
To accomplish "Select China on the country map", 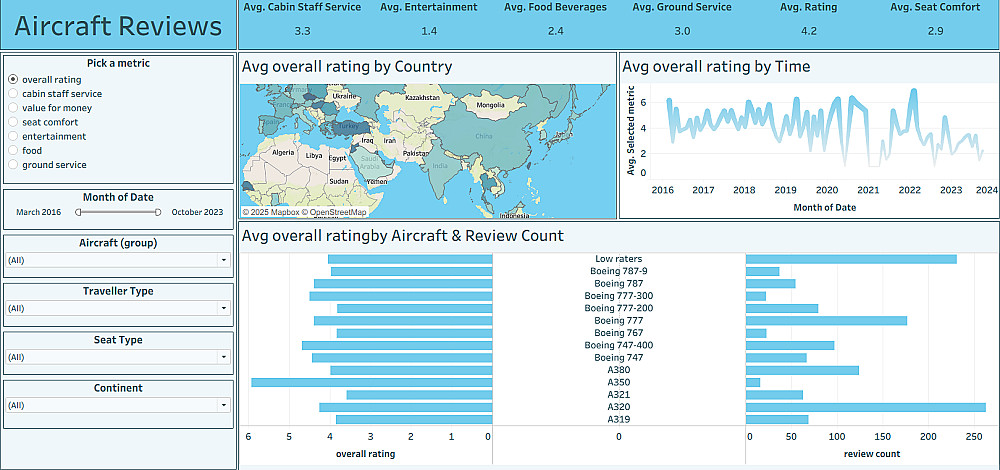I will point(484,136).
